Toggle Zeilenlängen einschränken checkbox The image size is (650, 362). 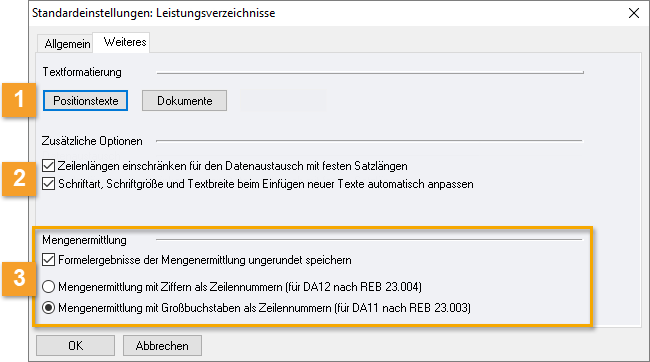[49, 166]
